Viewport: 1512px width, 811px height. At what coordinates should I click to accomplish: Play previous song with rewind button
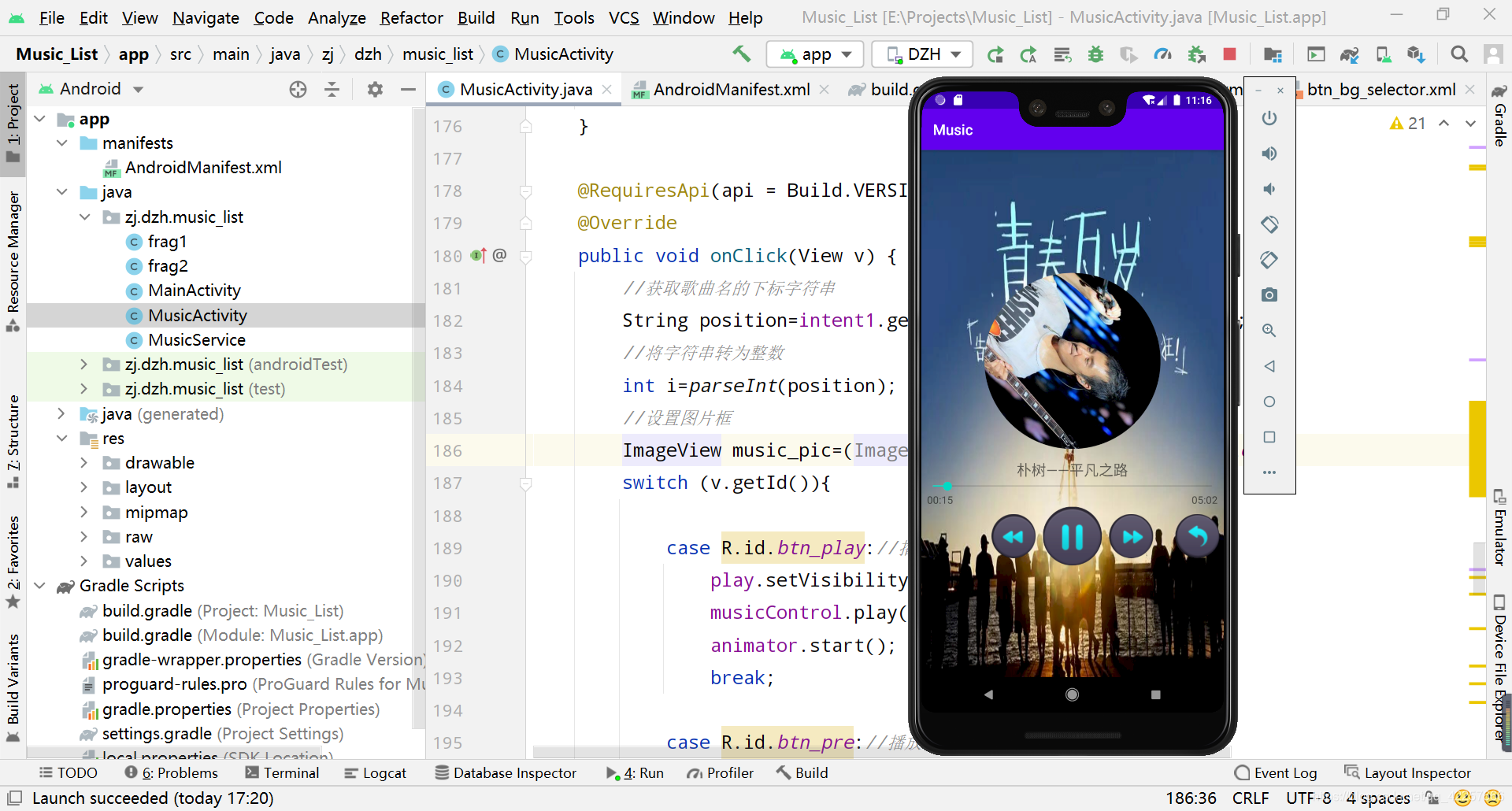click(1013, 537)
